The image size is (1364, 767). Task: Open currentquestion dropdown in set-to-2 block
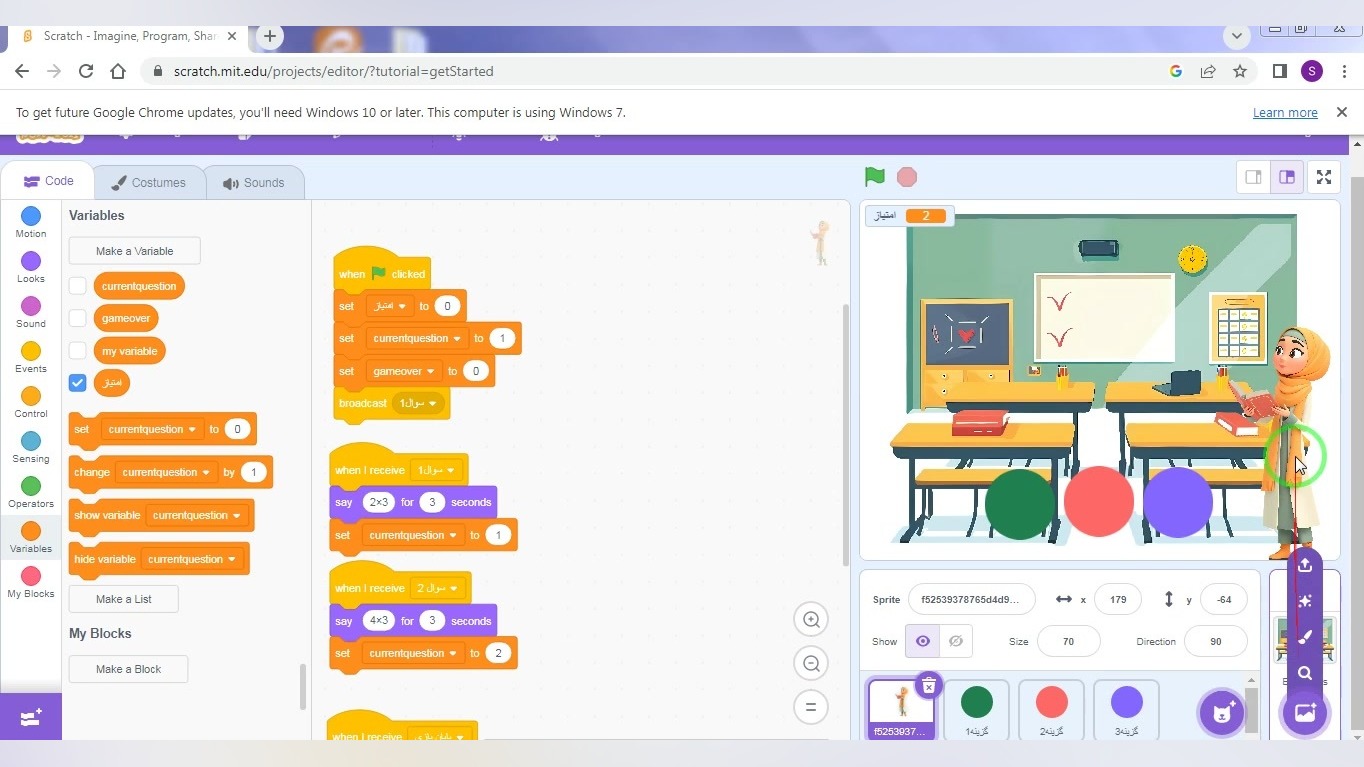[412, 653]
